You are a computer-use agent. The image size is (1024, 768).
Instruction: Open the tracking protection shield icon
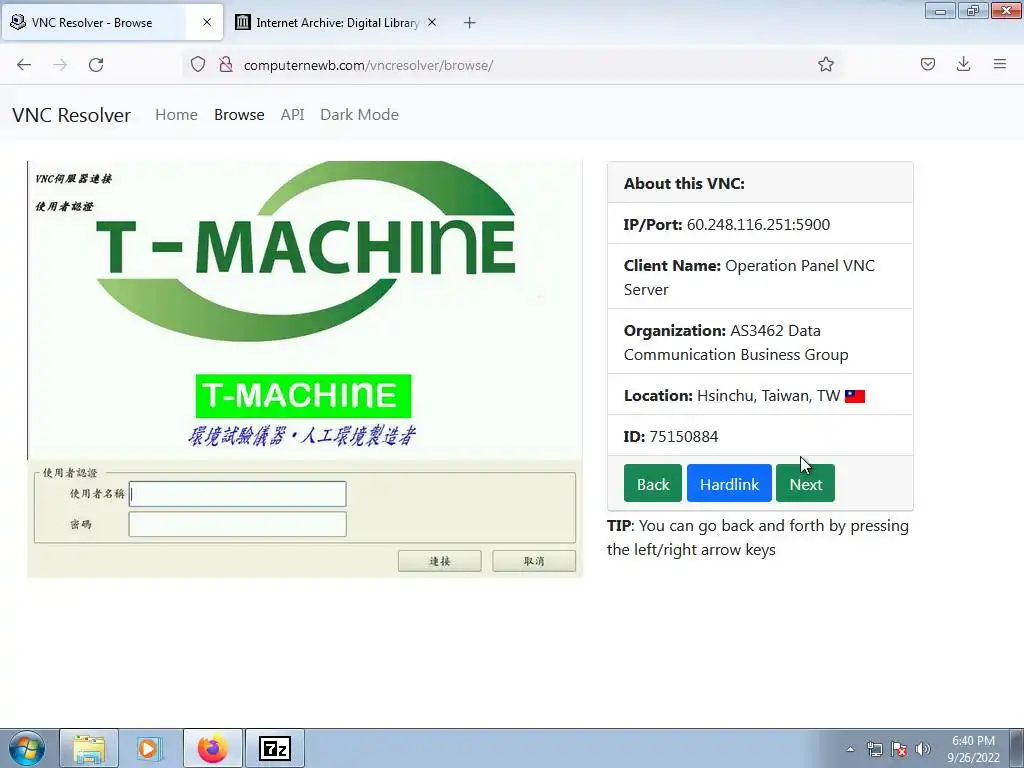click(198, 64)
